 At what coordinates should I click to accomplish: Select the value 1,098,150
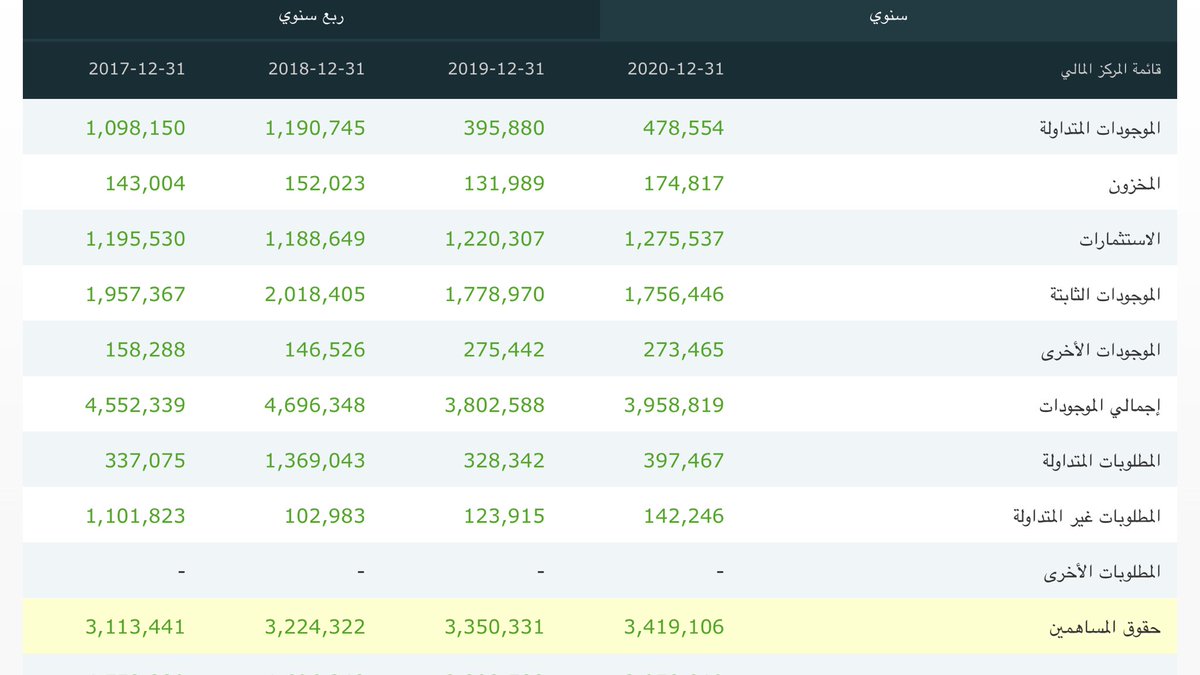136,129
